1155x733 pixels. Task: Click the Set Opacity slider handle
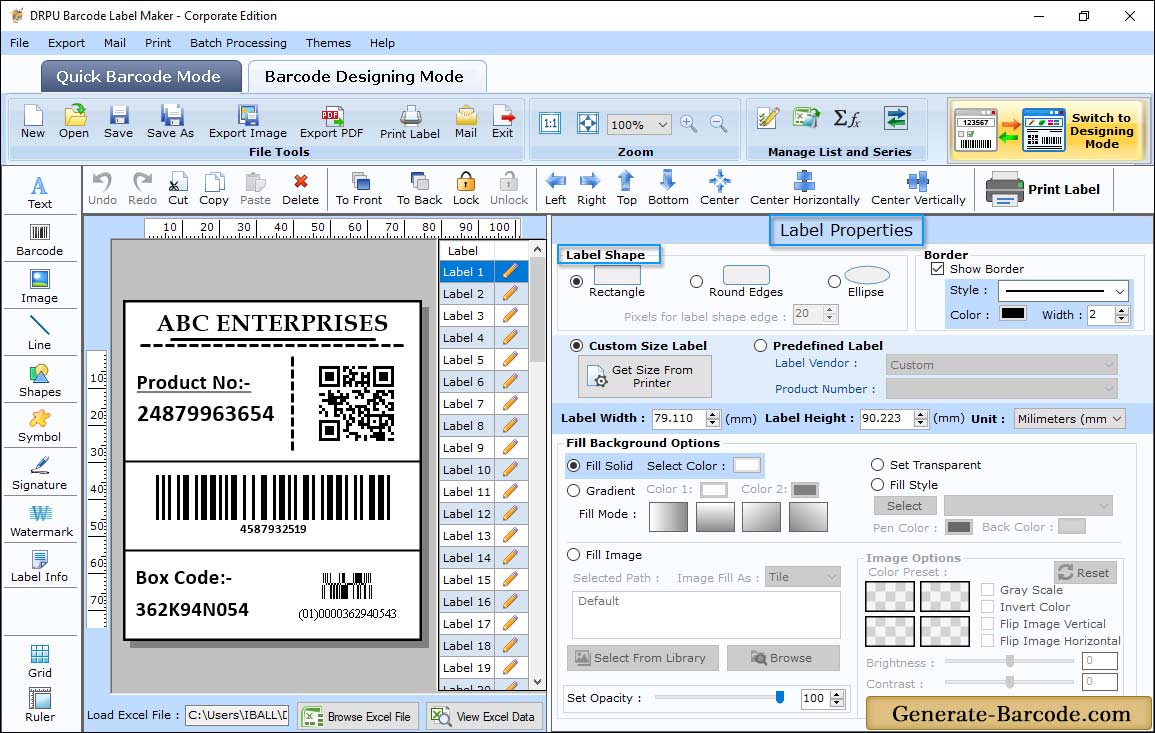(779, 697)
